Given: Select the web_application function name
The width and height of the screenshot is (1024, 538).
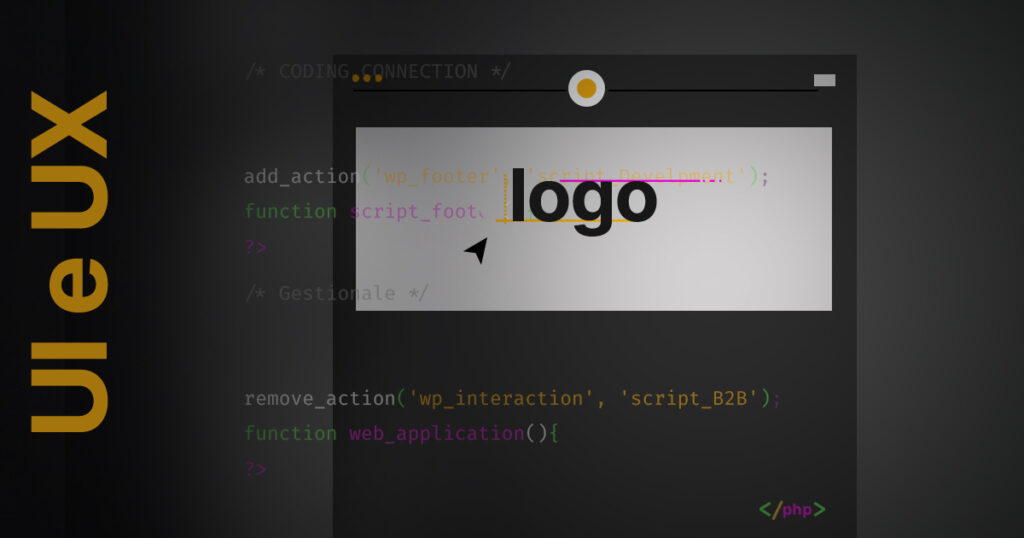Looking at the screenshot, I should point(436,433).
